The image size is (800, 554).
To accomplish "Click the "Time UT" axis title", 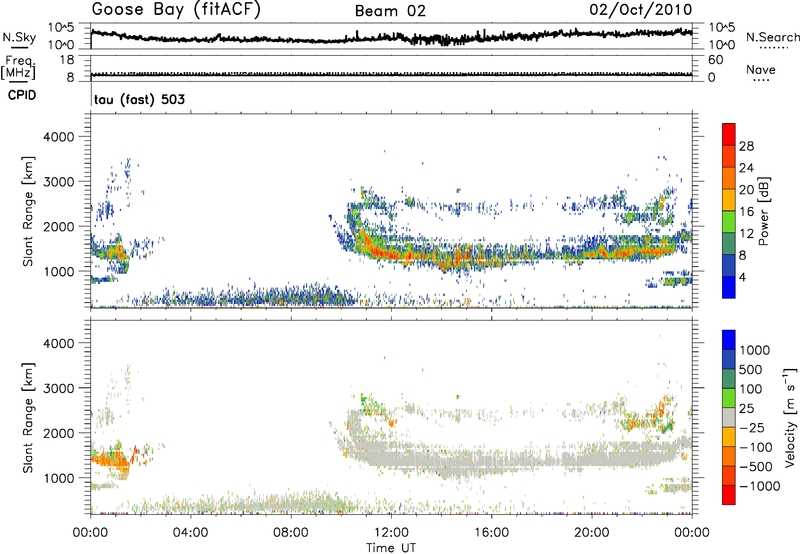I will click(391, 548).
